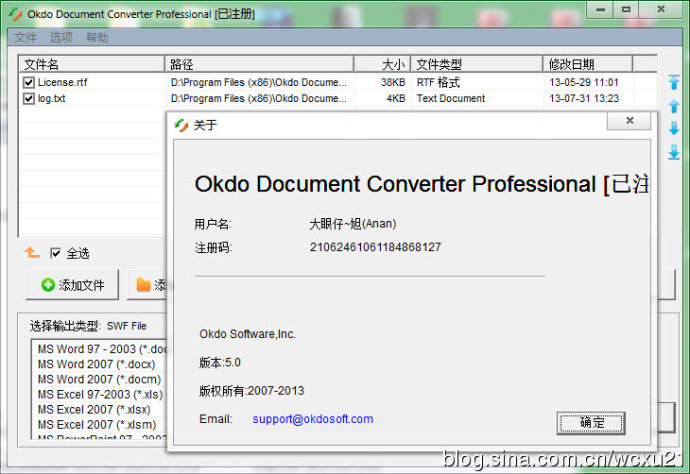Open the support@okdosoft.com email link
The image size is (690, 474).
click(312, 419)
